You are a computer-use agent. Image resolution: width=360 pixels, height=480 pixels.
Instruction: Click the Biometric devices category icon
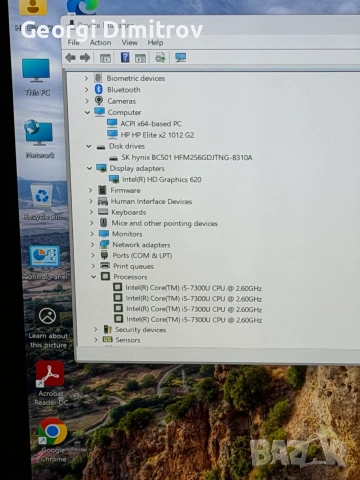point(98,78)
